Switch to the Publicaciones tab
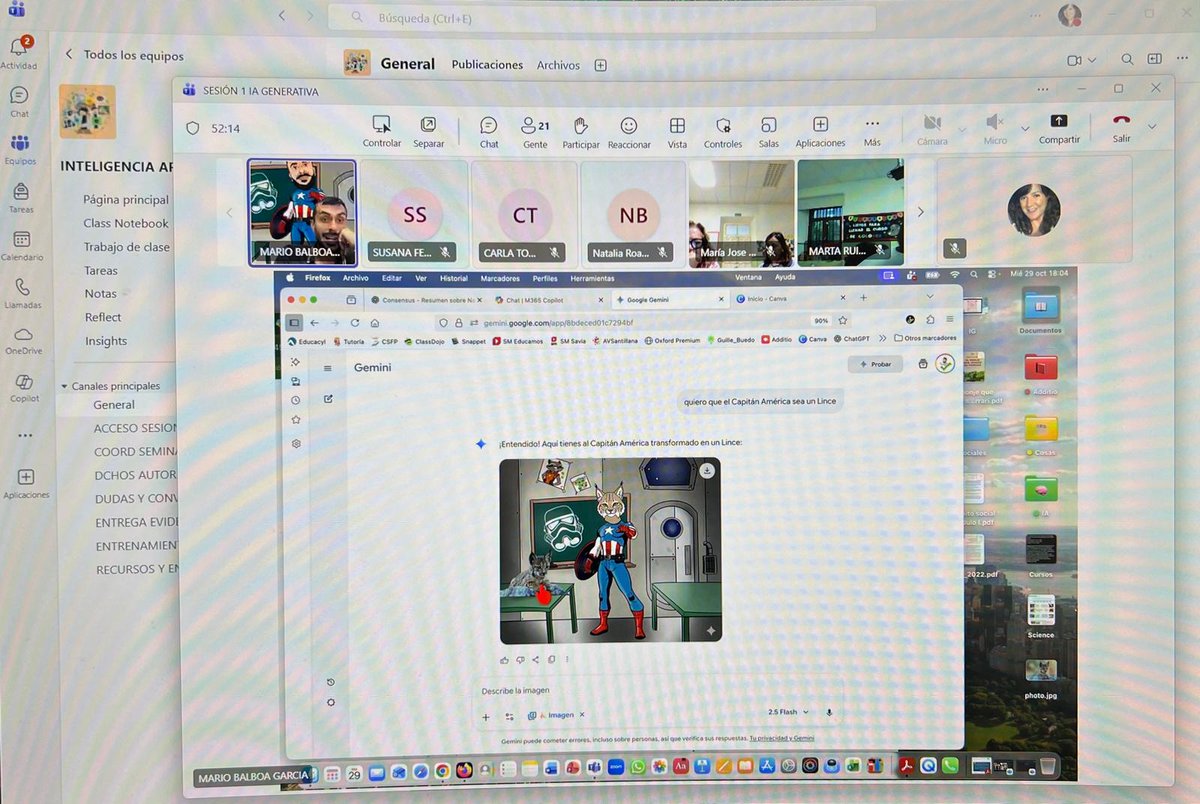 [487, 65]
